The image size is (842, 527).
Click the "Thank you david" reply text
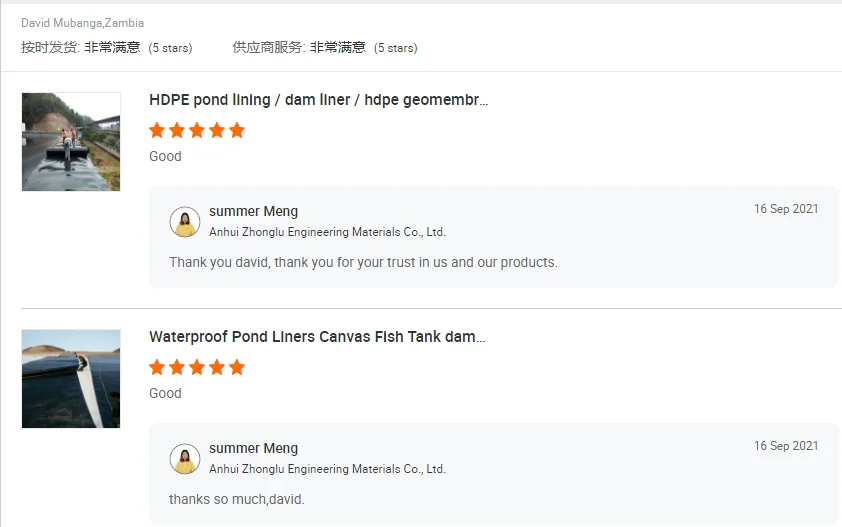363,262
